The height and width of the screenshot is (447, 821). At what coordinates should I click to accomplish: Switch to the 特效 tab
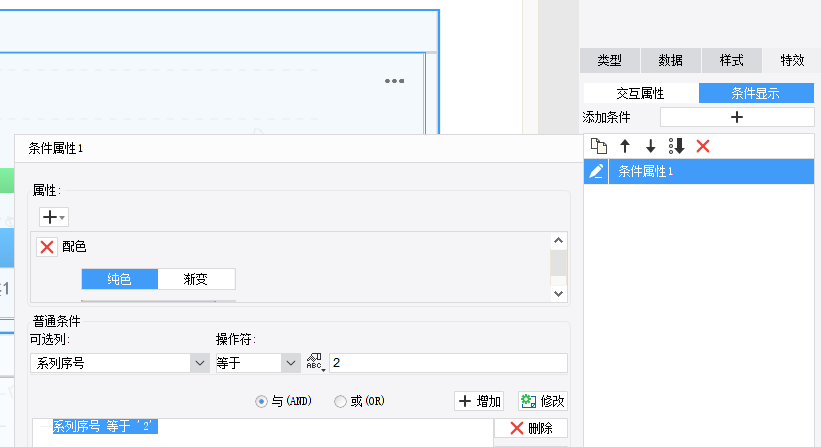(x=792, y=60)
